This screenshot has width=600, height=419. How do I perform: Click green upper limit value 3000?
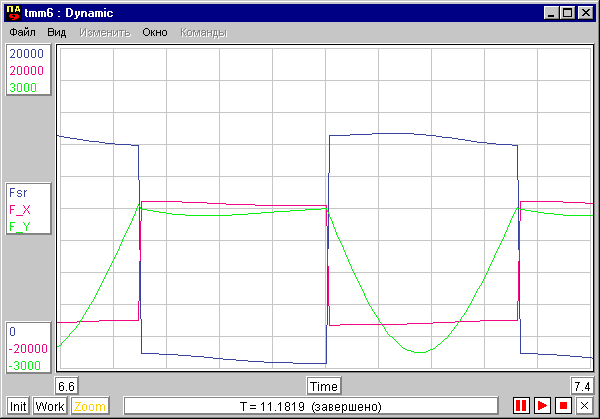(x=23, y=88)
